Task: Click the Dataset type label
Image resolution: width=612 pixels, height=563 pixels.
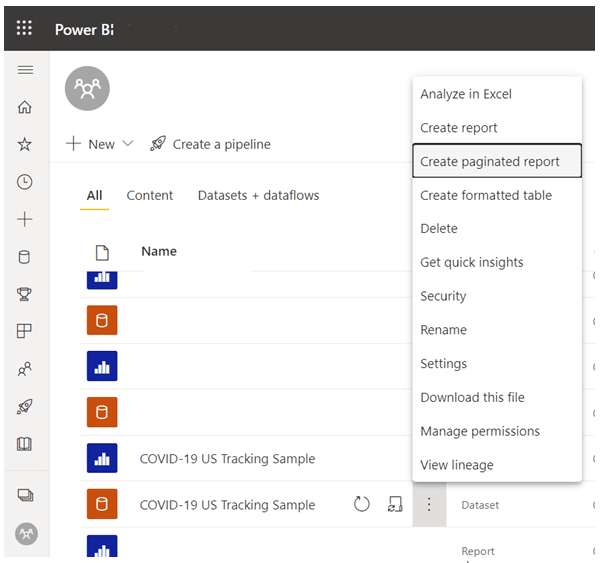Action: pos(480,505)
